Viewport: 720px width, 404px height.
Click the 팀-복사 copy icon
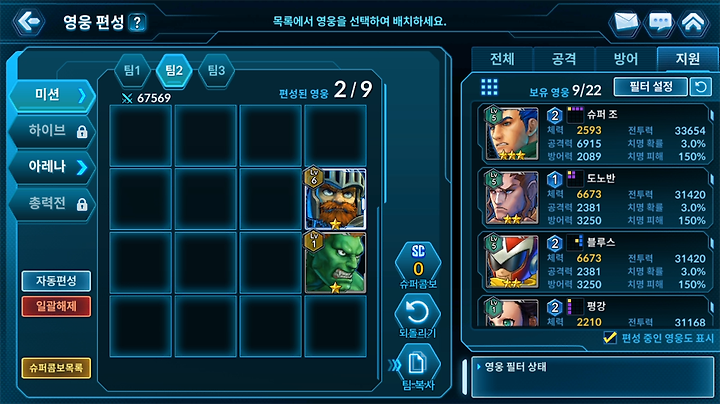click(417, 364)
